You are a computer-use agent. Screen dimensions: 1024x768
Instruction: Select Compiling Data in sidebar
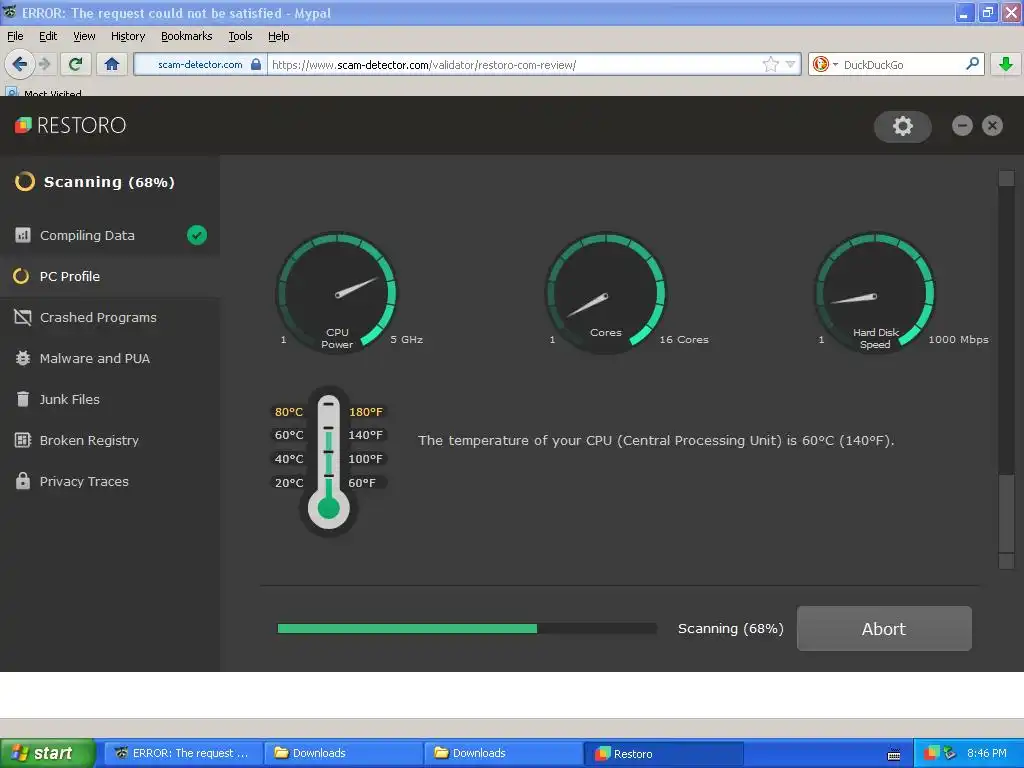pyautogui.click(x=110, y=235)
